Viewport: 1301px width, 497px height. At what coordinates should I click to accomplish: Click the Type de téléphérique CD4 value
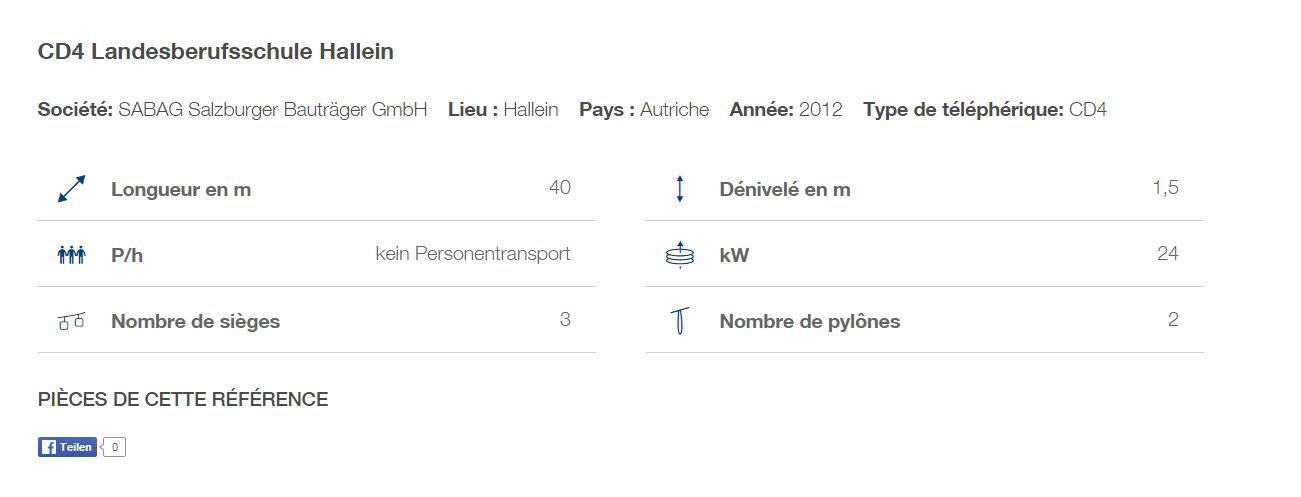(1088, 110)
